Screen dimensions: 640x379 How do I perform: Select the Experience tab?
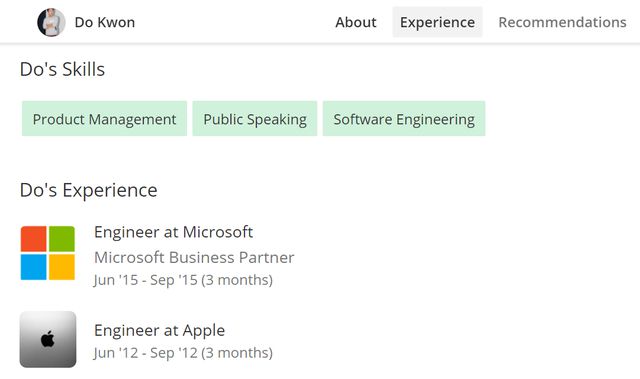[437, 22]
